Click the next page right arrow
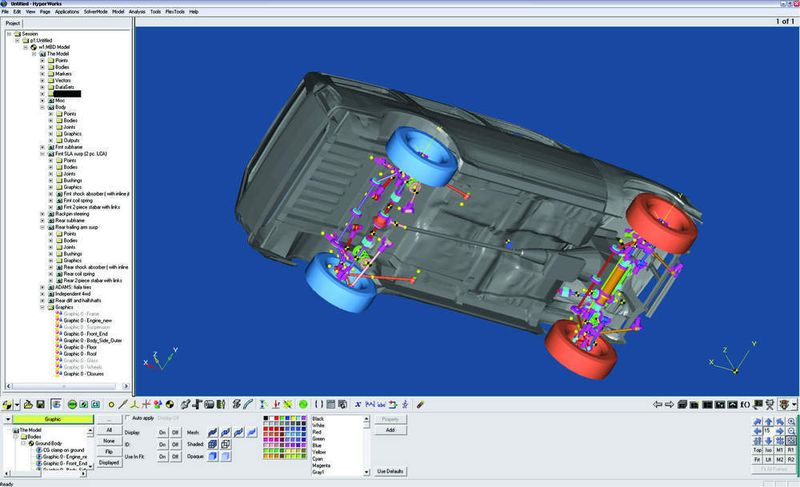 point(669,404)
